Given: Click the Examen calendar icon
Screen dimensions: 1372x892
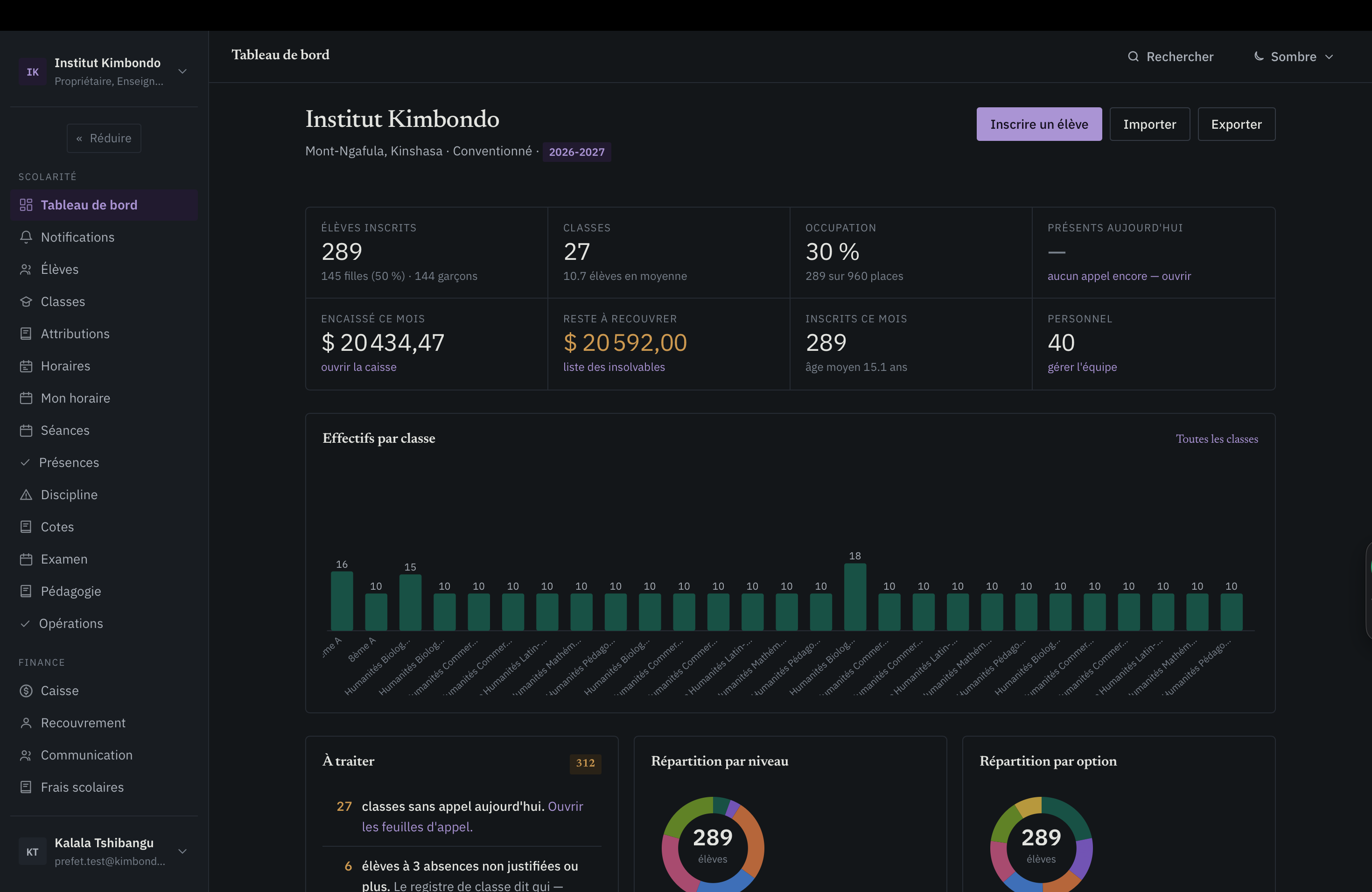Looking at the screenshot, I should click(x=26, y=559).
